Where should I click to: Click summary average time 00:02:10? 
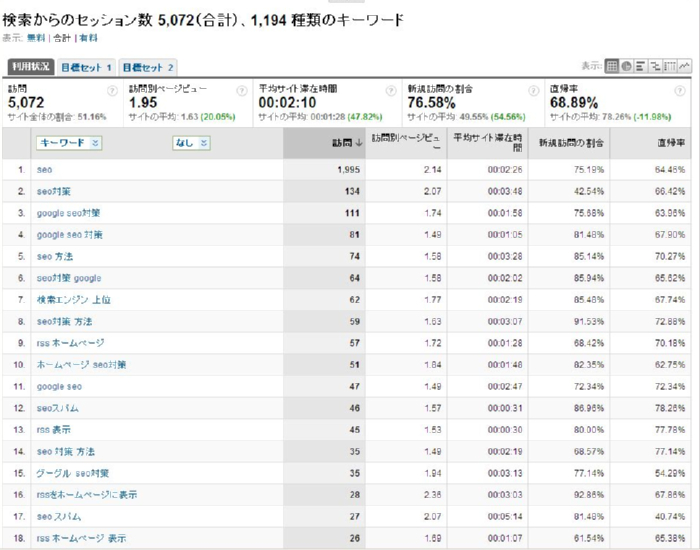[288, 103]
